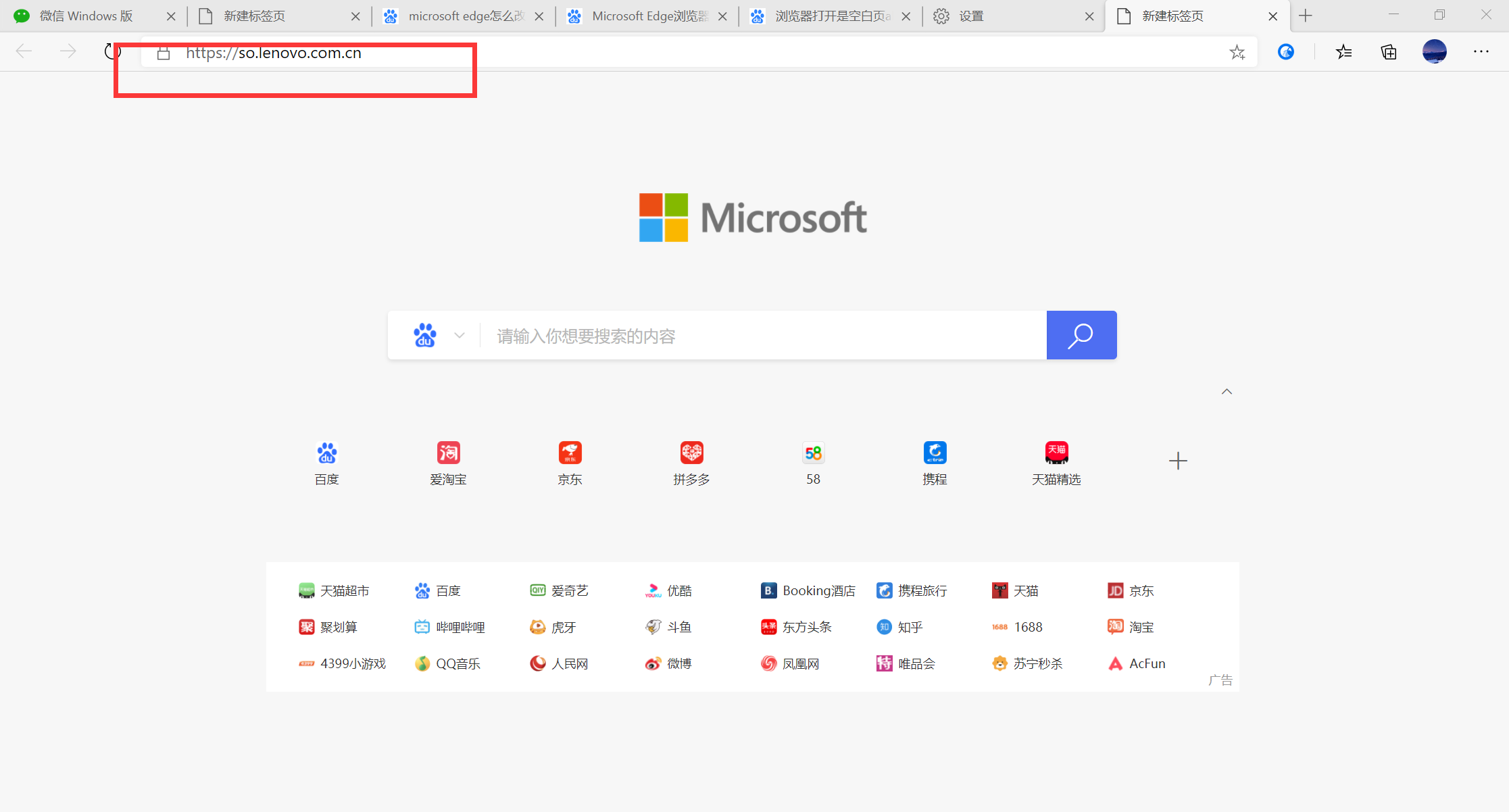Image resolution: width=1509 pixels, height=812 pixels.
Task: Open the 虎牙 link
Action: click(x=553, y=628)
